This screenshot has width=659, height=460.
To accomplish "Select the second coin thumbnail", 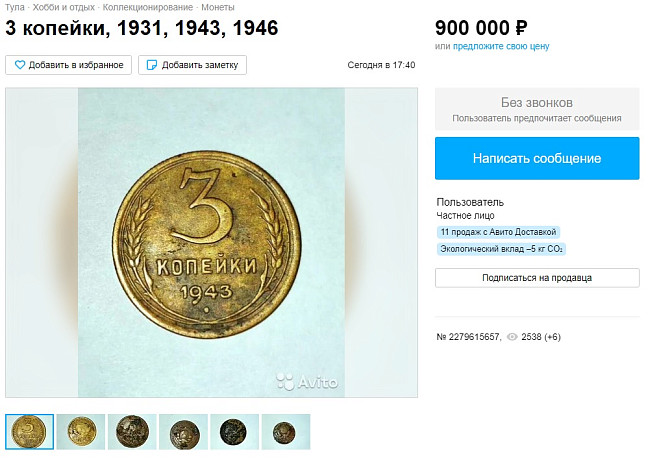I will (x=81, y=431).
